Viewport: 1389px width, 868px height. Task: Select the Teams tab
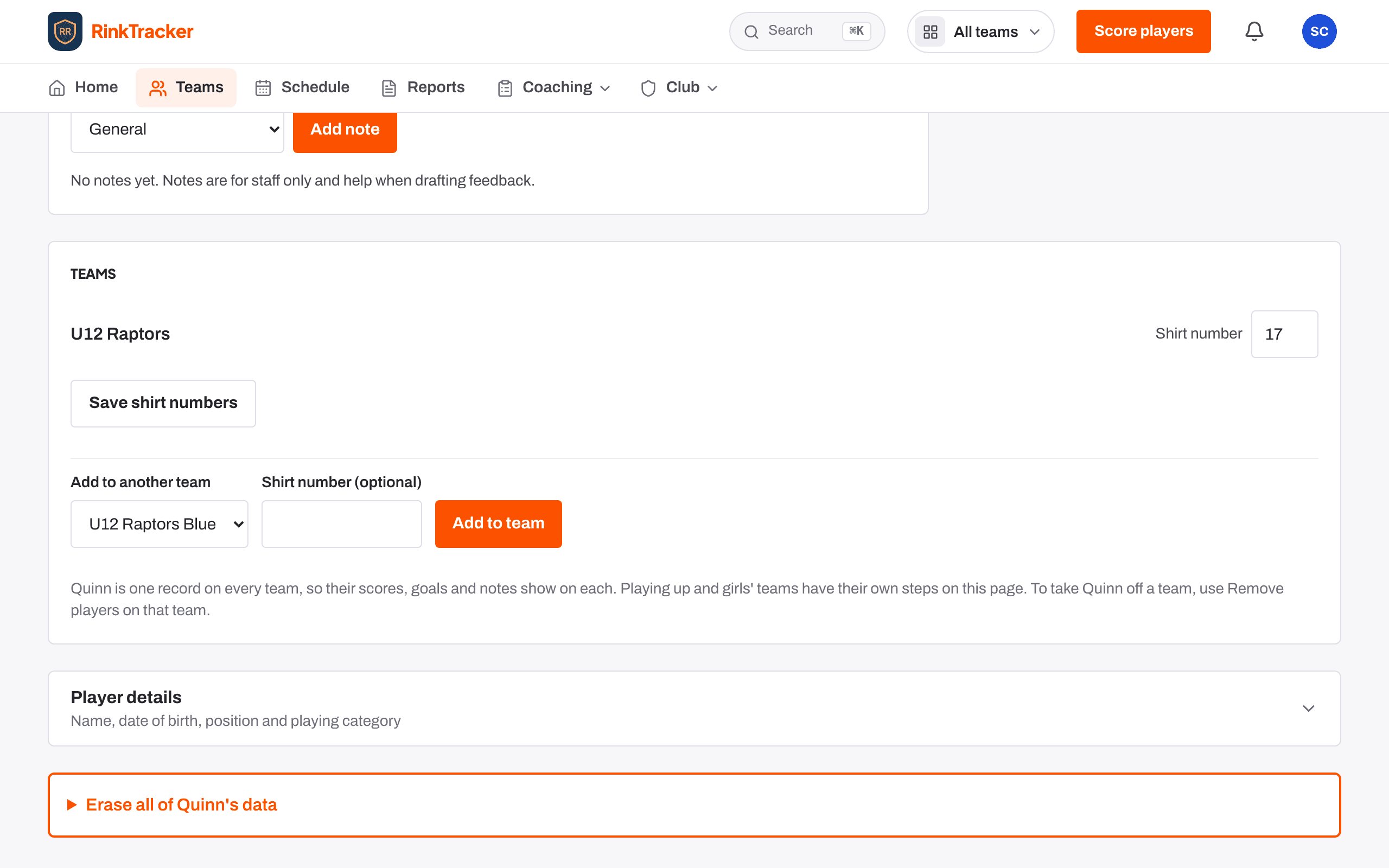(x=186, y=88)
